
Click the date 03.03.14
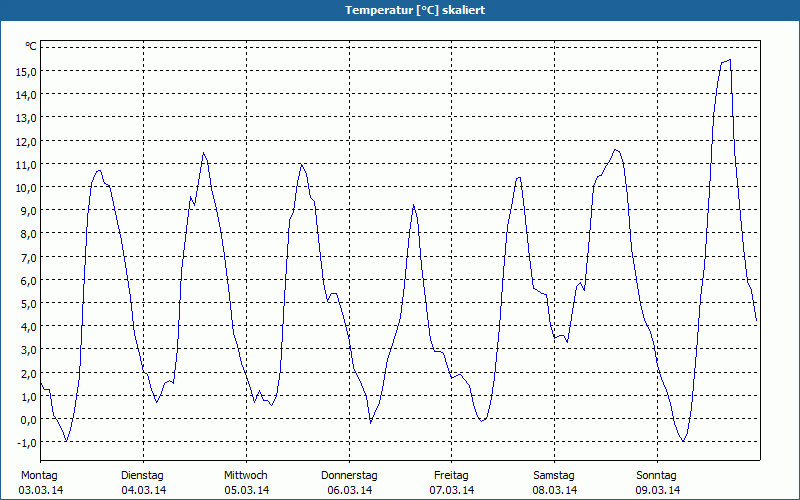pos(41,491)
